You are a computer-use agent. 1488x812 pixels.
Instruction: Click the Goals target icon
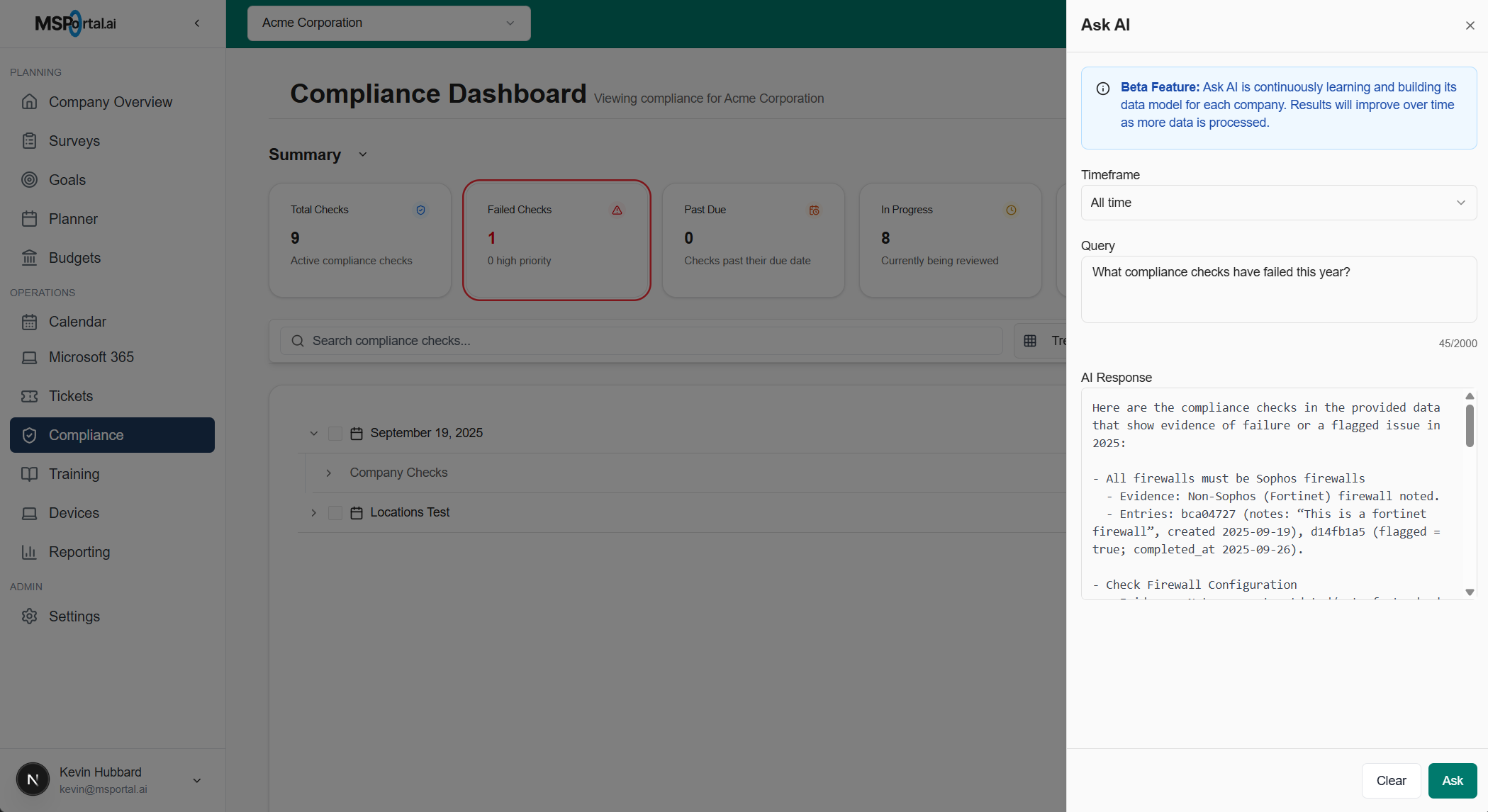(29, 180)
